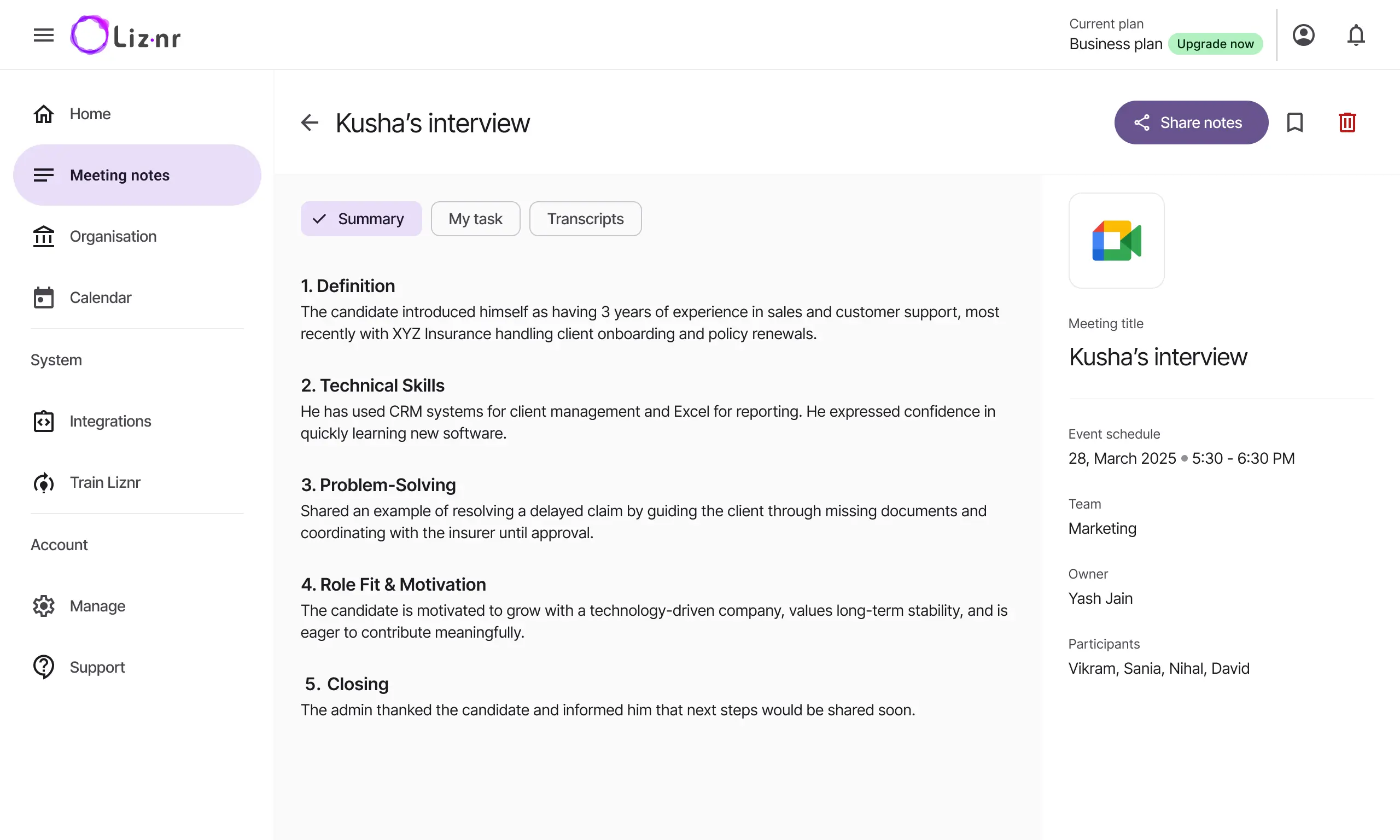Bookmark Kusha's interview notes
Viewport: 1400px width, 840px height.
(x=1295, y=122)
